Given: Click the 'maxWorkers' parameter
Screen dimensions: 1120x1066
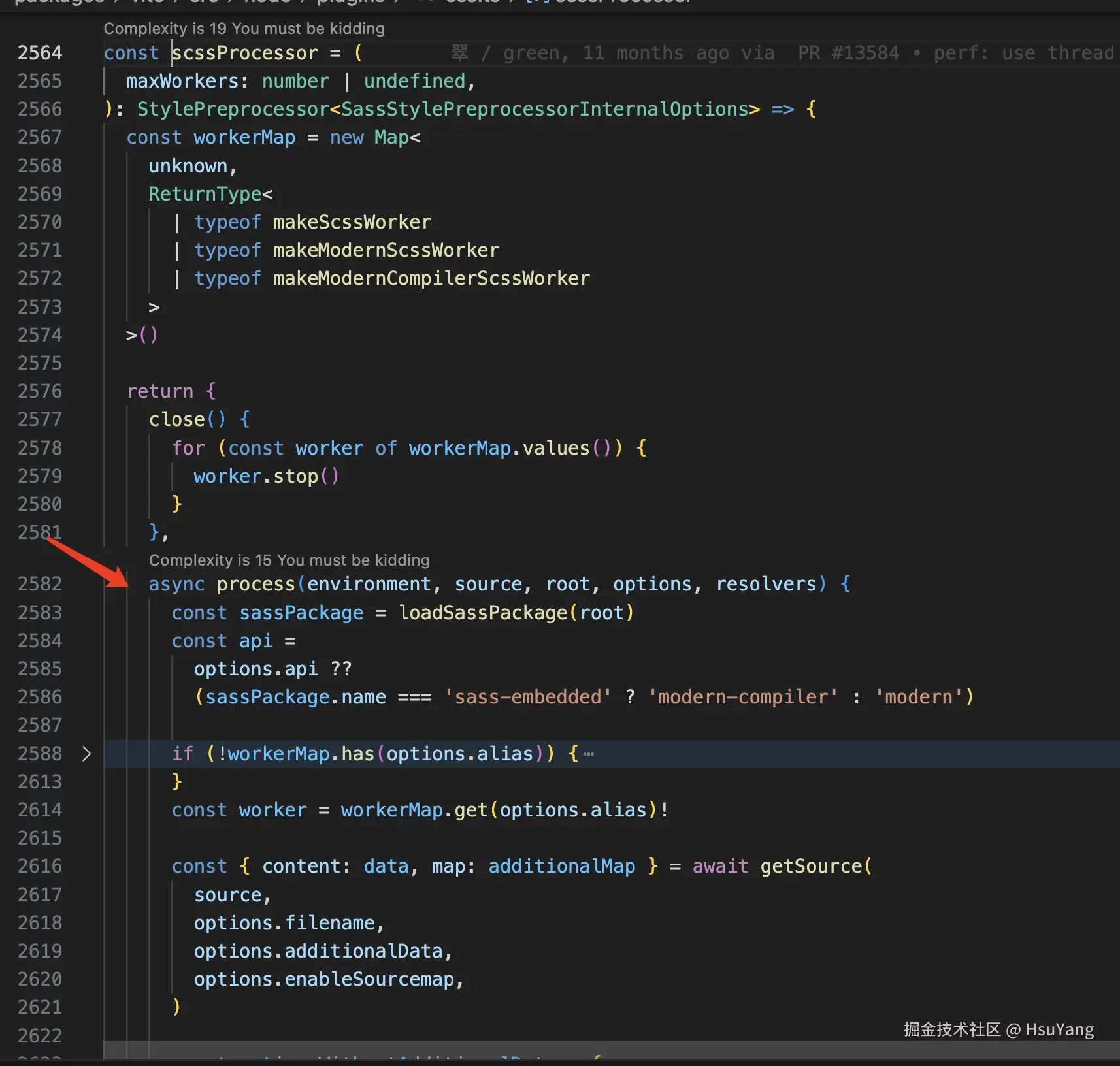Looking at the screenshot, I should tap(182, 81).
